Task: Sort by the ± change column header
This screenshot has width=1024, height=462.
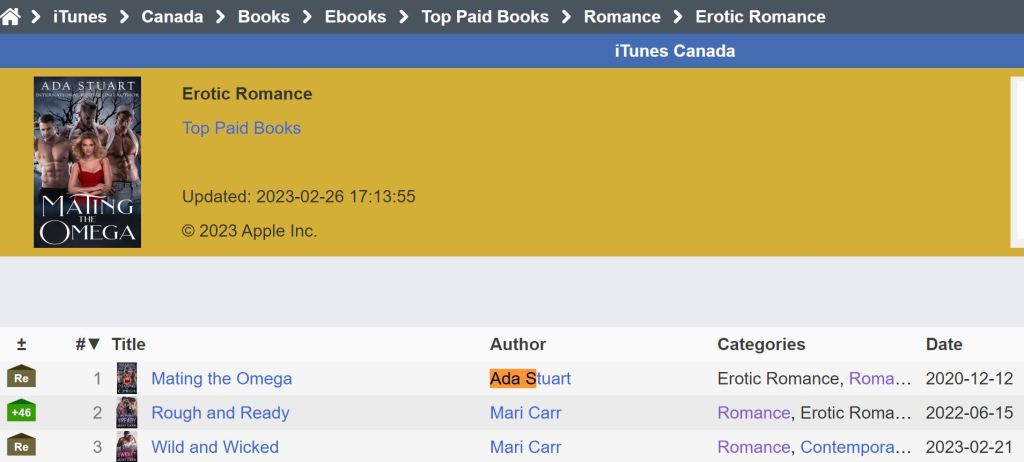Action: tap(21, 344)
